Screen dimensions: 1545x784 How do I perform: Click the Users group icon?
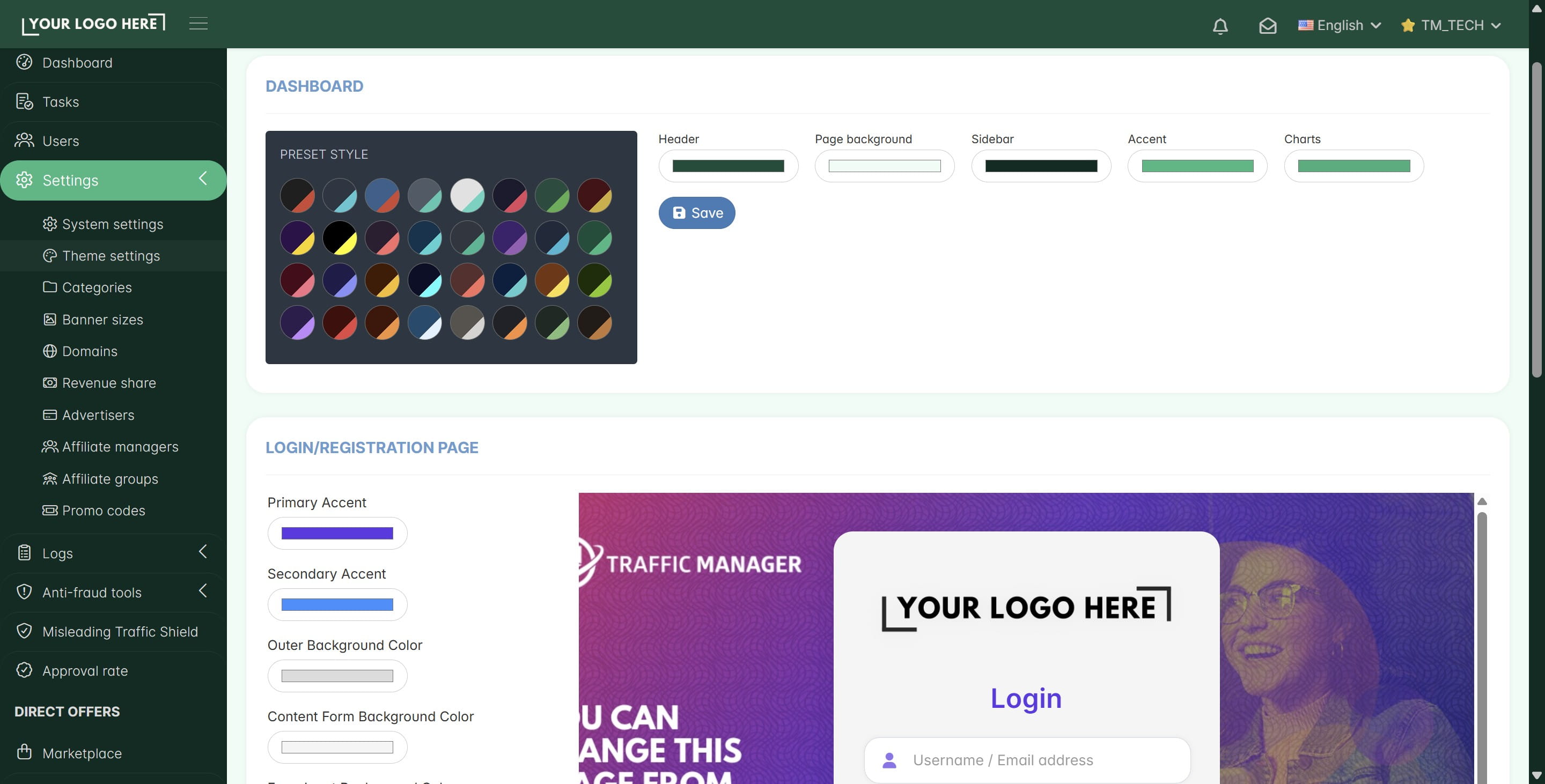24,140
